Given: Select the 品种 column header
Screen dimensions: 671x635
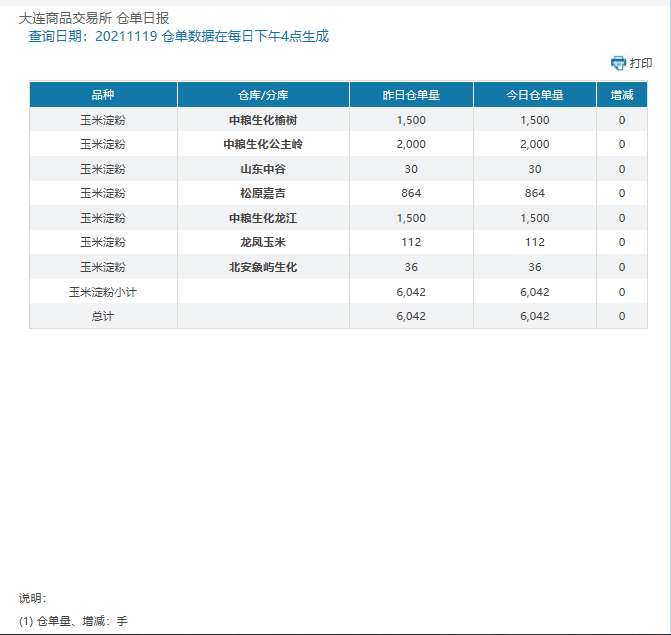Looking at the screenshot, I should coord(103,95).
